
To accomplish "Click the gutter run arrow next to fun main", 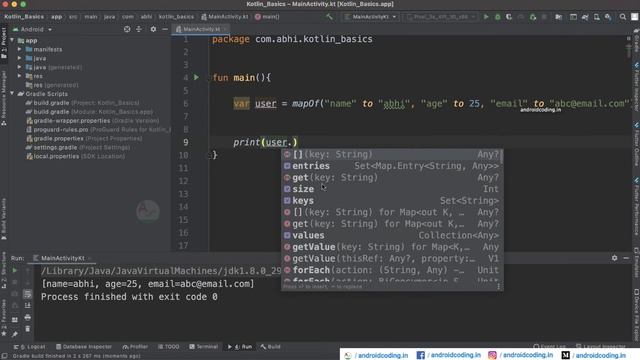I will pyautogui.click(x=196, y=77).
